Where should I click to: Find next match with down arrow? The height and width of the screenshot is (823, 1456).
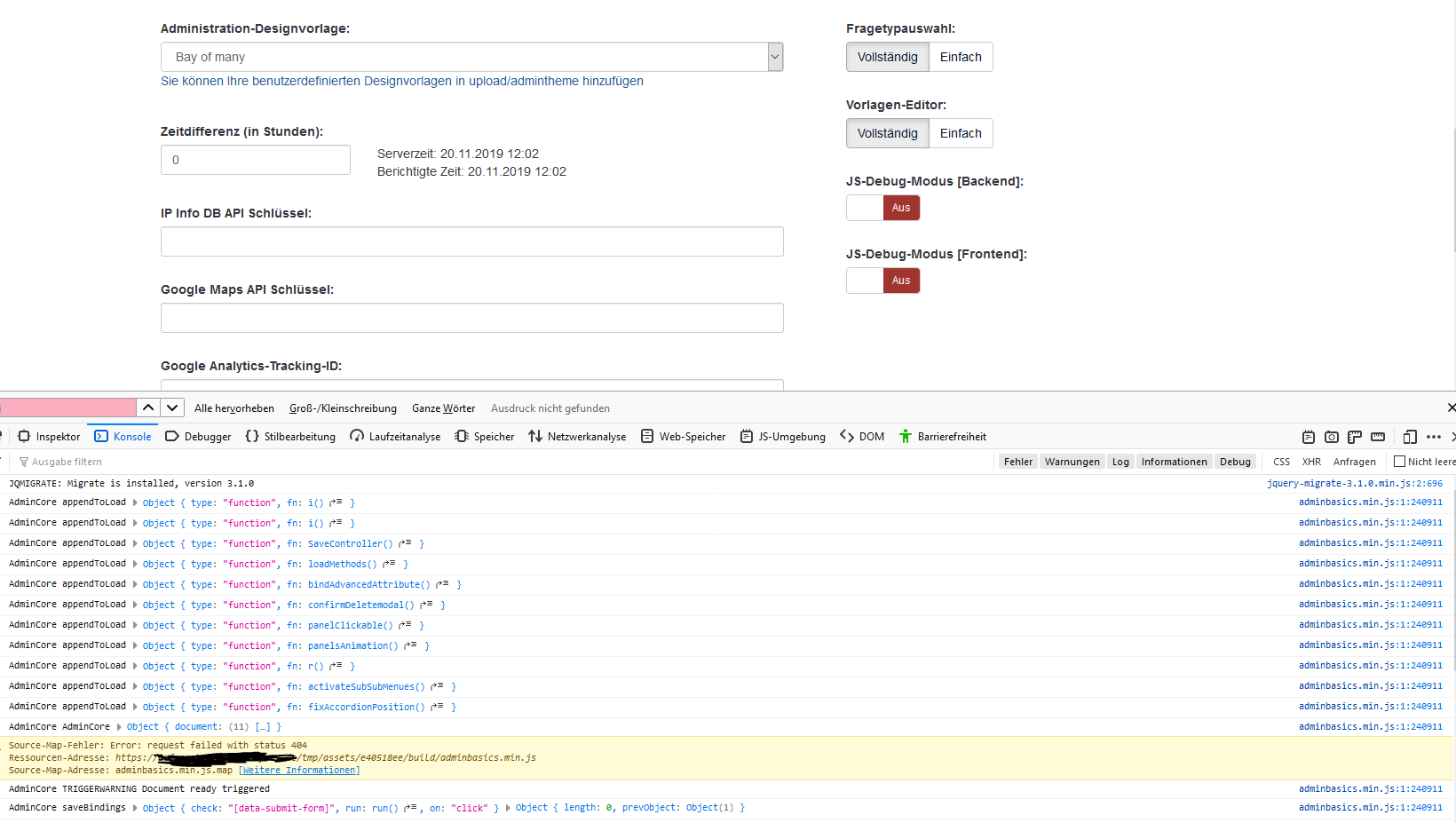[172, 408]
